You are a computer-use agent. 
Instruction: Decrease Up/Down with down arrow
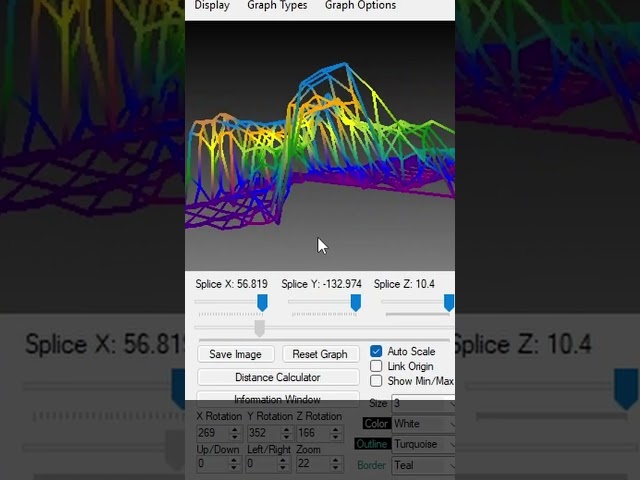click(x=234, y=467)
